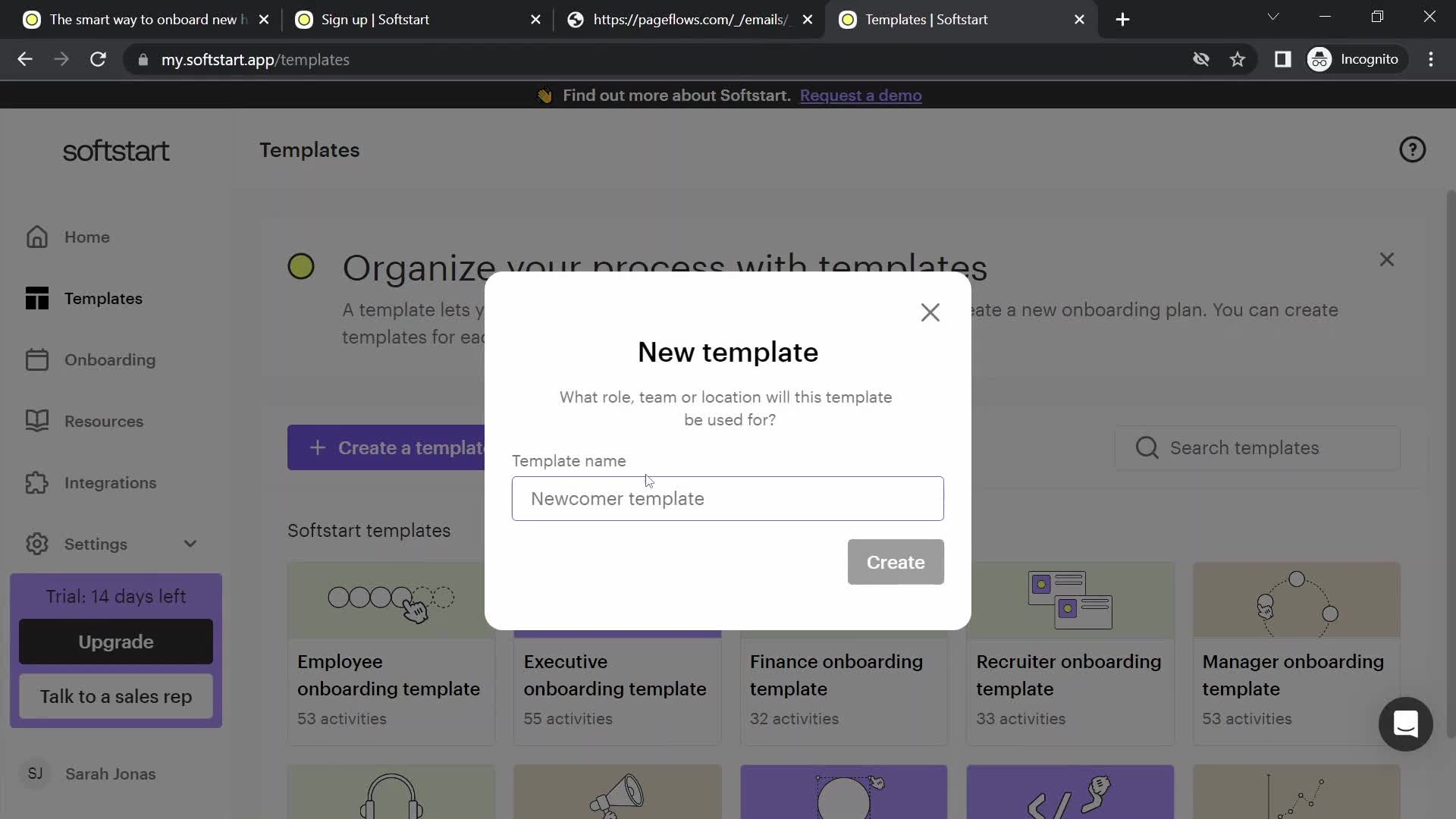Close the Sign up | Softstart tab
The image size is (1456, 819).
tap(535, 20)
